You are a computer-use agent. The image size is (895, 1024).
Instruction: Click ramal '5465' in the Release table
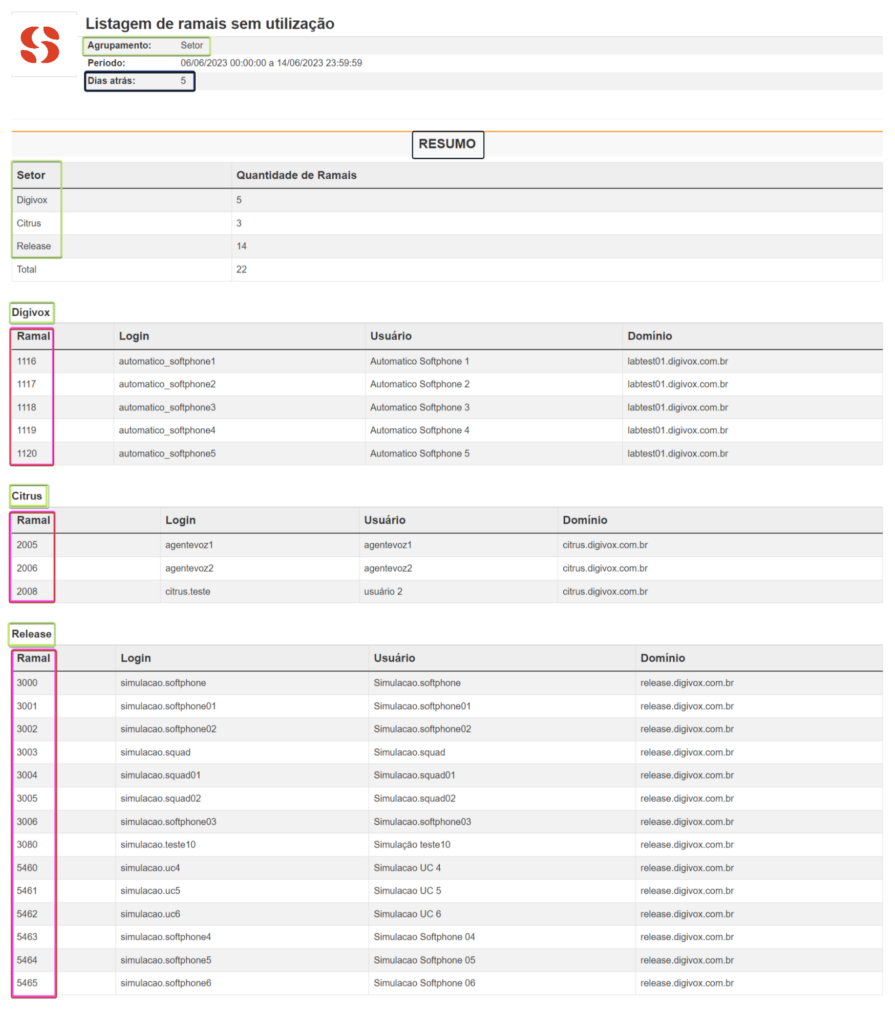[27, 983]
